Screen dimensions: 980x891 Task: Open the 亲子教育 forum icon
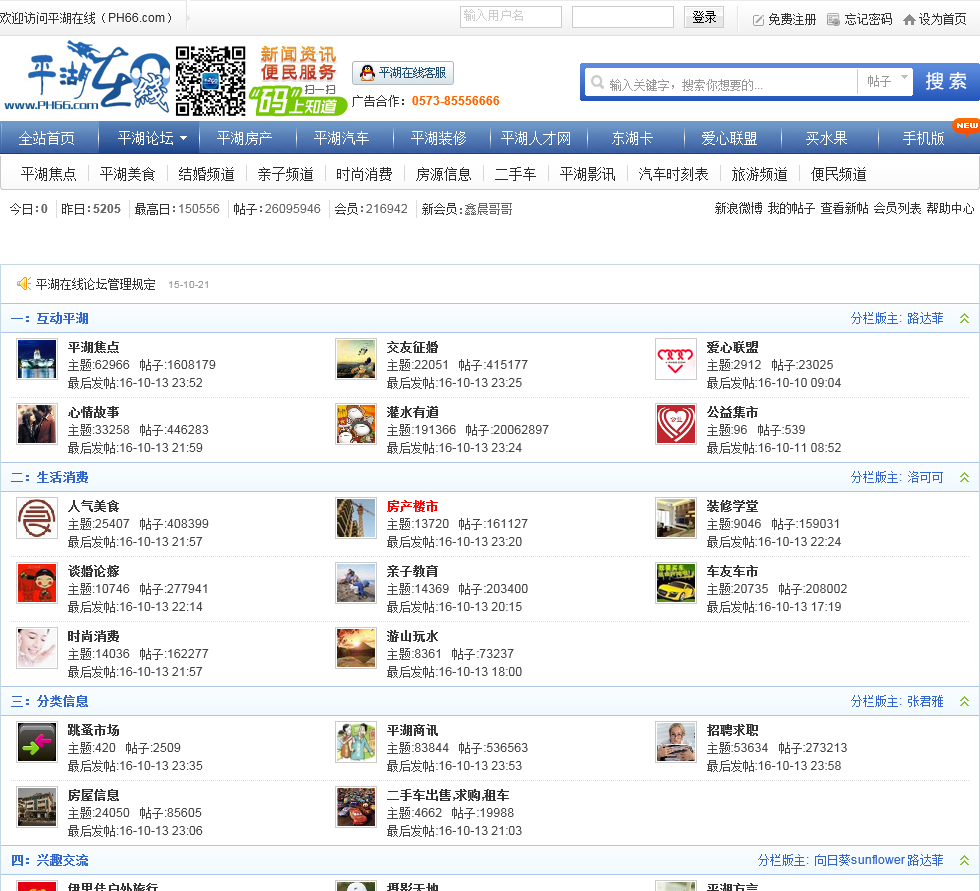[x=356, y=583]
